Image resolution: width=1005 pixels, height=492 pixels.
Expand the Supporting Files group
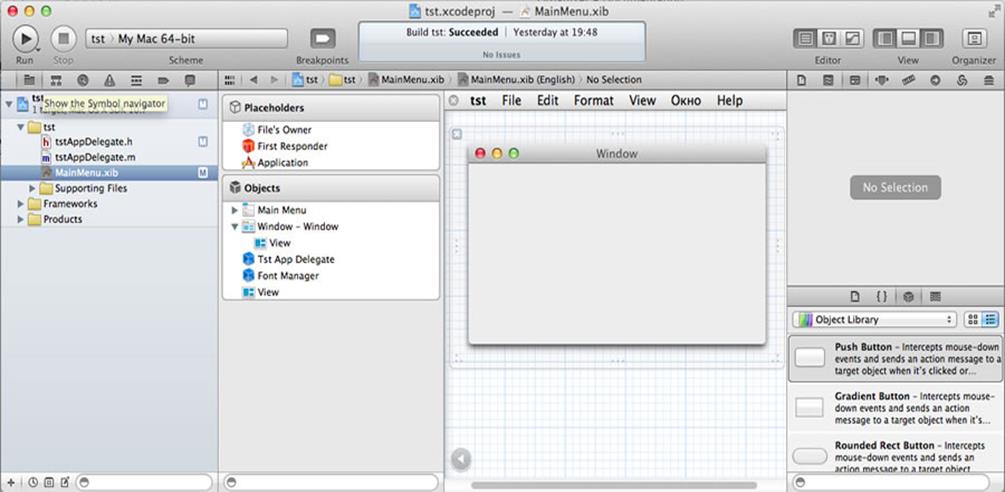tap(33, 188)
